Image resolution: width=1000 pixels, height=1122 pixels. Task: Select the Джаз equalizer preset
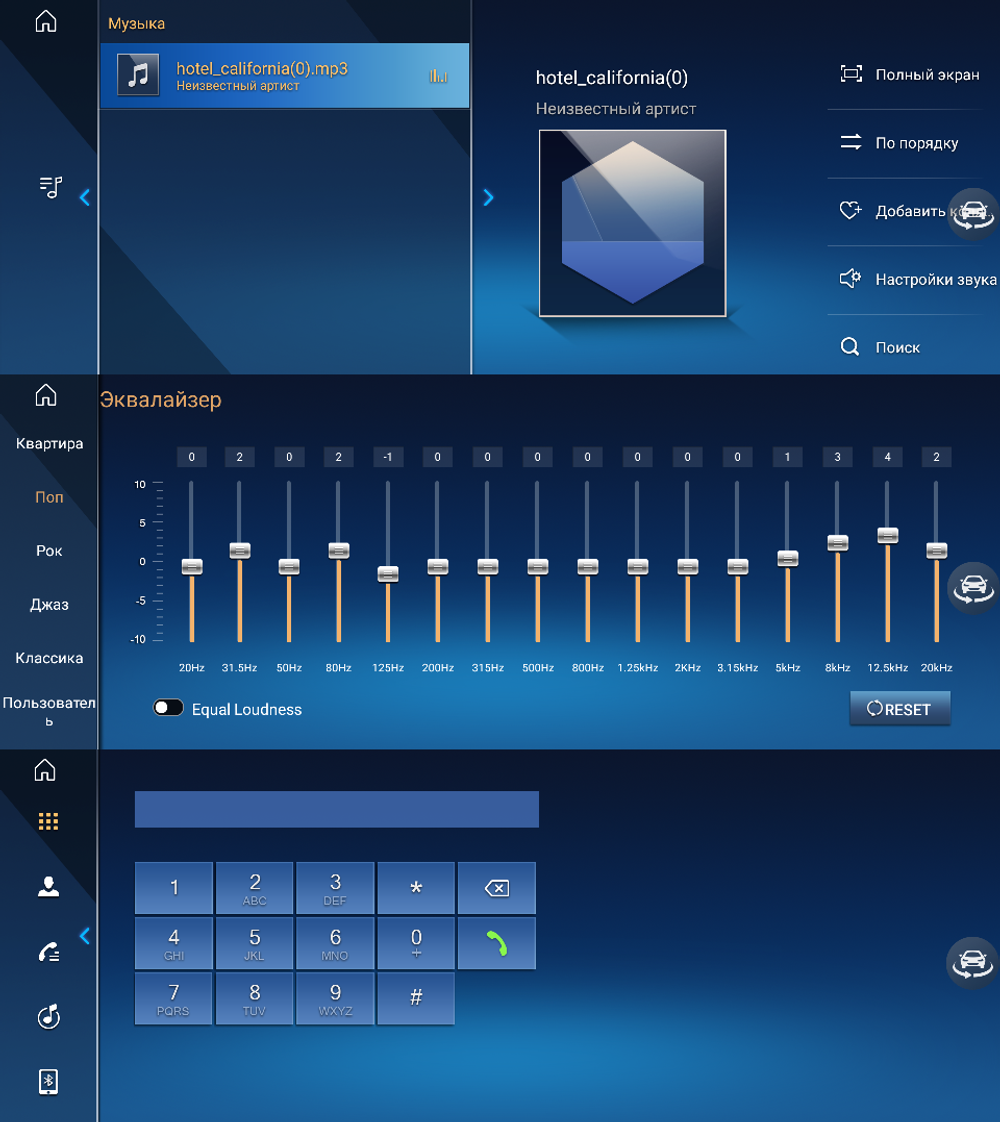click(49, 605)
